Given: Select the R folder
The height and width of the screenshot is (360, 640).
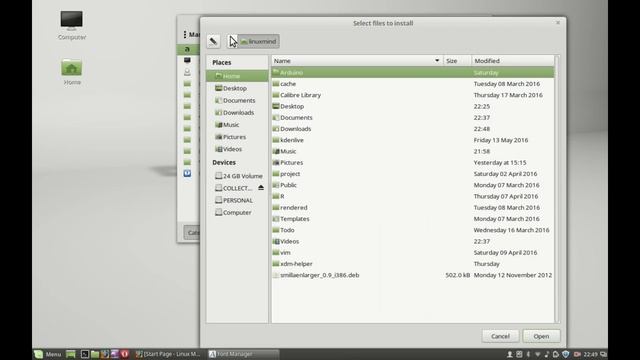Looking at the screenshot, I should tap(413, 196).
